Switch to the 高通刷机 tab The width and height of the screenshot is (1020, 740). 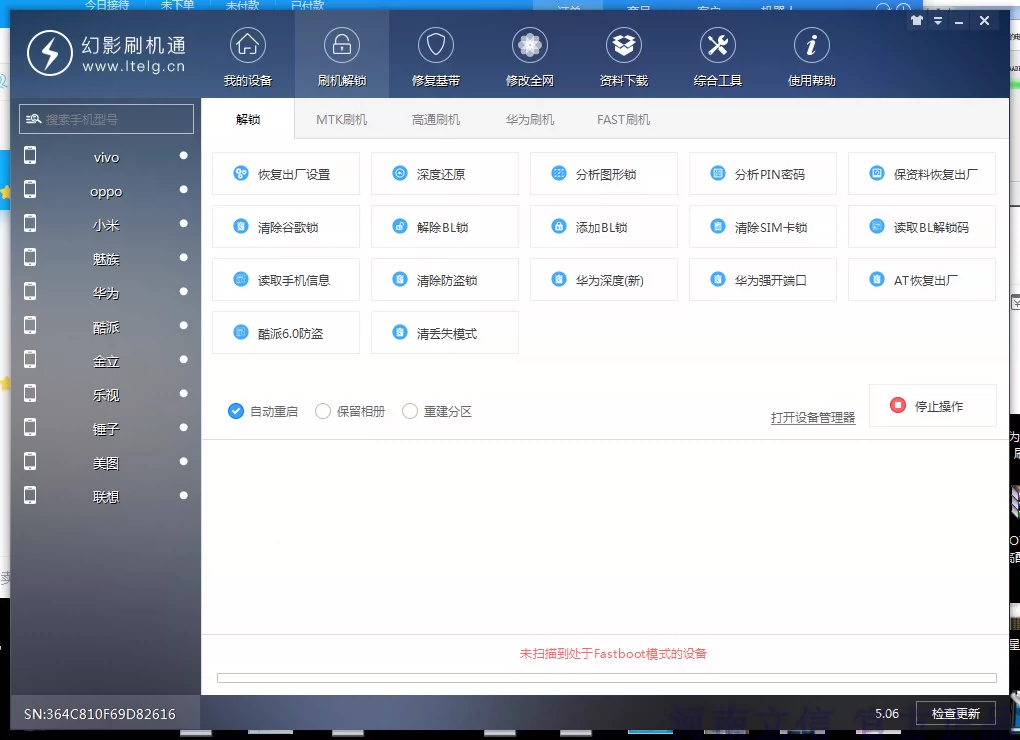tap(436, 119)
